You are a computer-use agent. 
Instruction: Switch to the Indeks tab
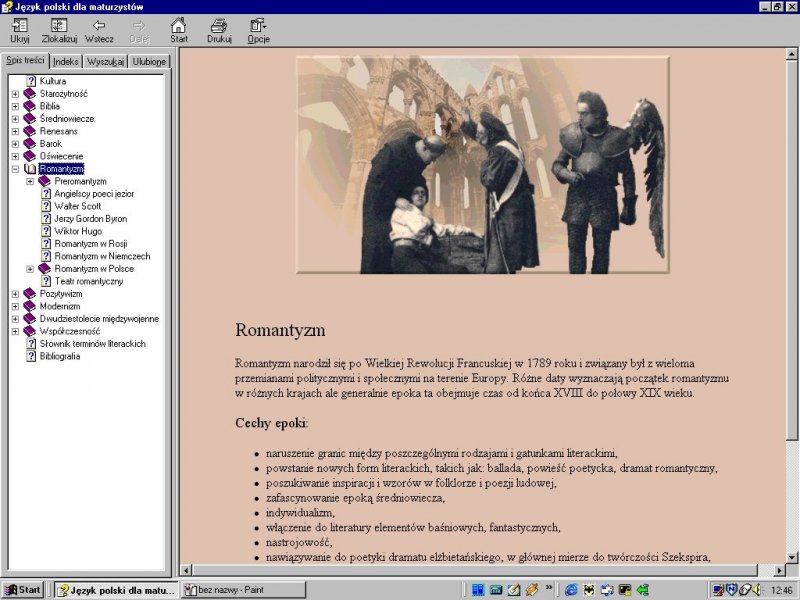pyautogui.click(x=66, y=62)
